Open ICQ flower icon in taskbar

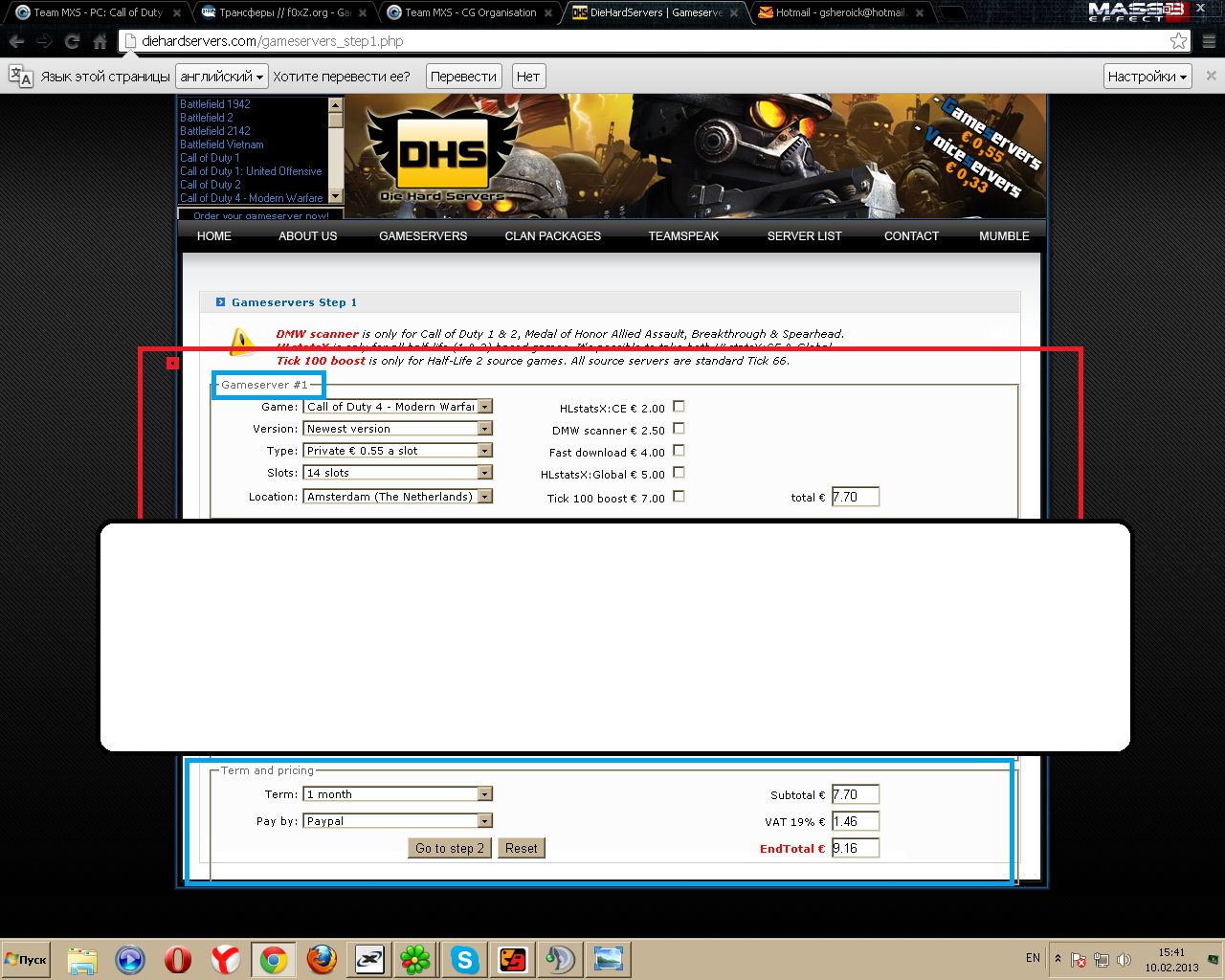pyautogui.click(x=415, y=960)
